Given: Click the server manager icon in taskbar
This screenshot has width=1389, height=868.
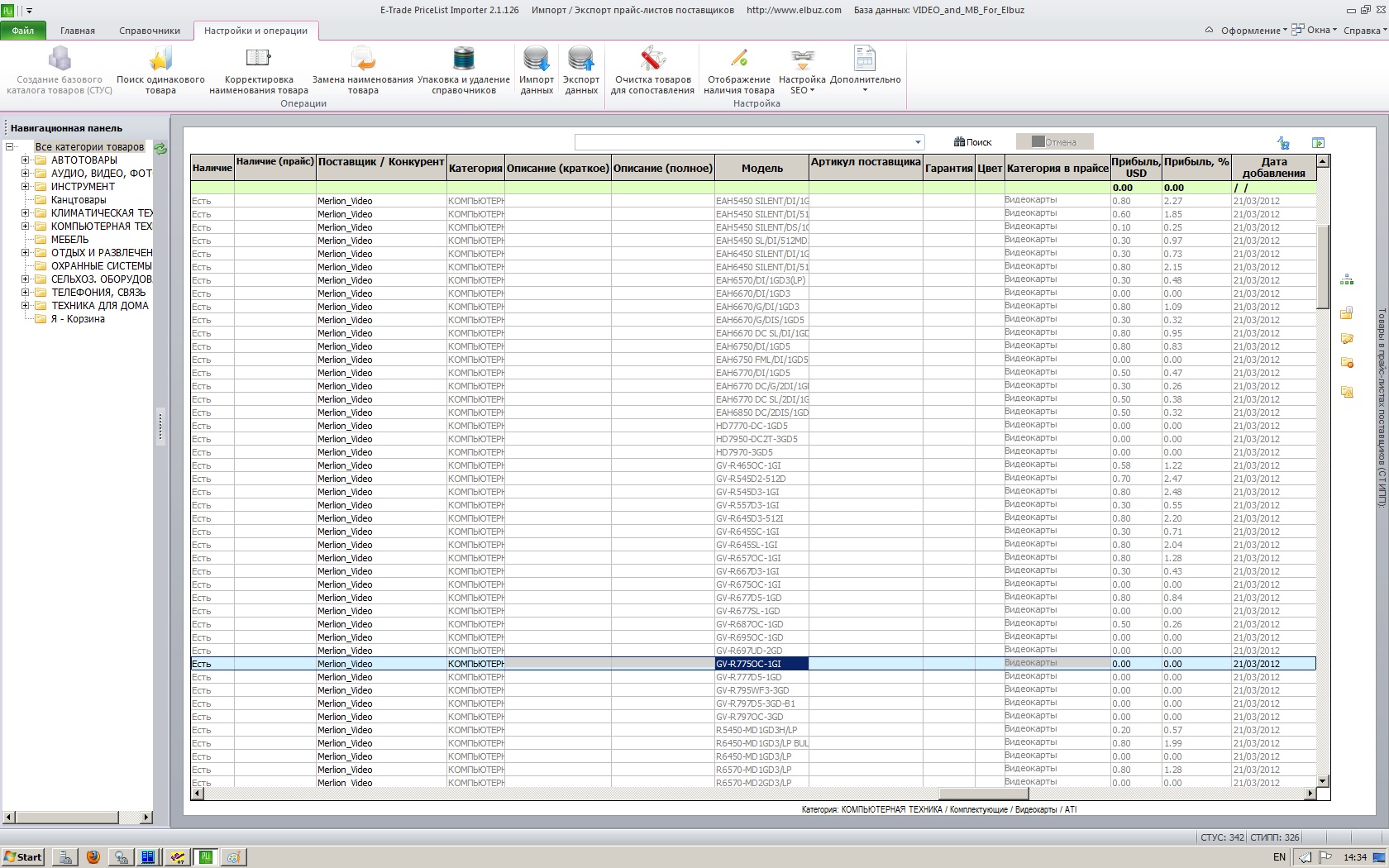Looking at the screenshot, I should point(65,857).
